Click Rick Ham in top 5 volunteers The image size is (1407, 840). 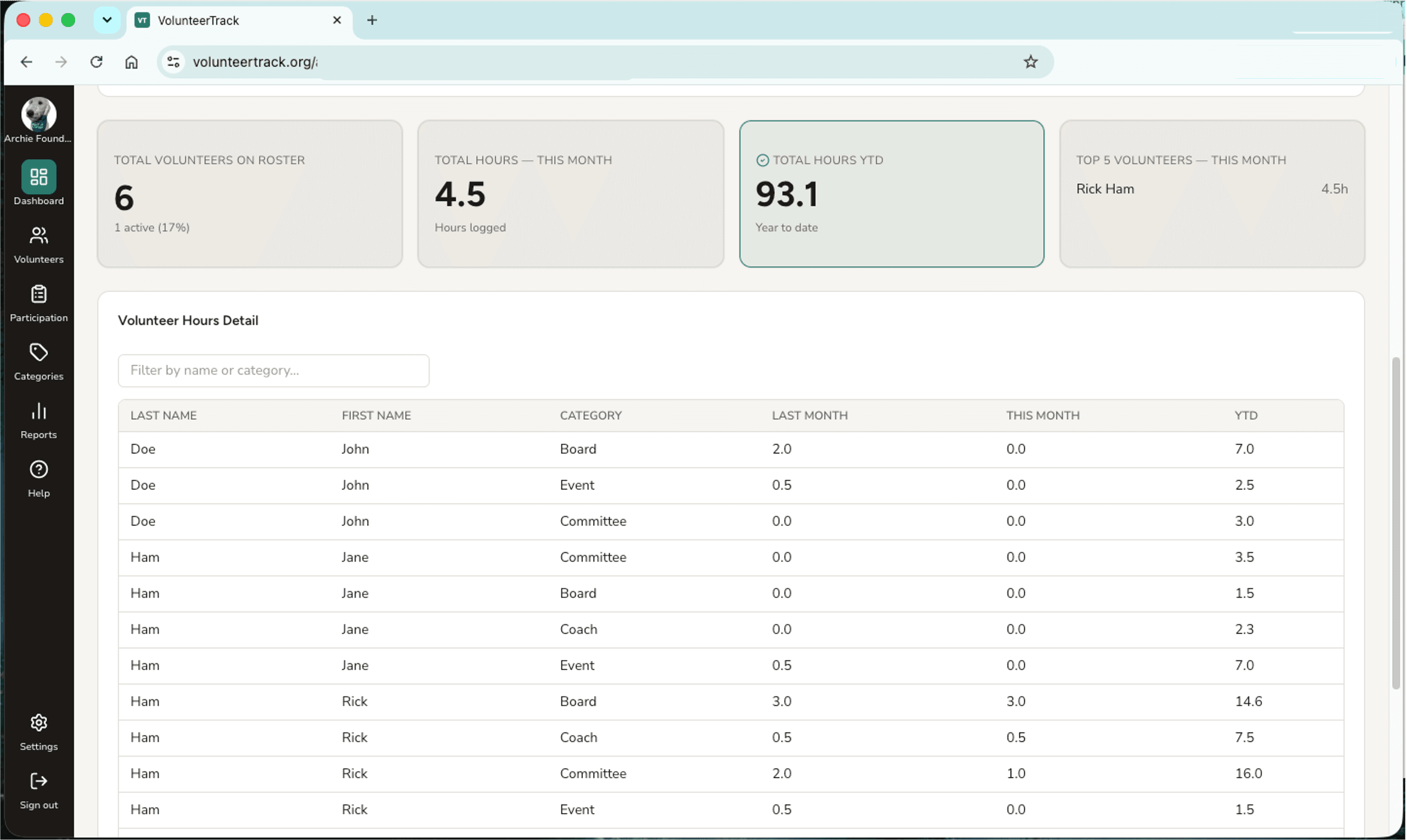coord(1105,189)
